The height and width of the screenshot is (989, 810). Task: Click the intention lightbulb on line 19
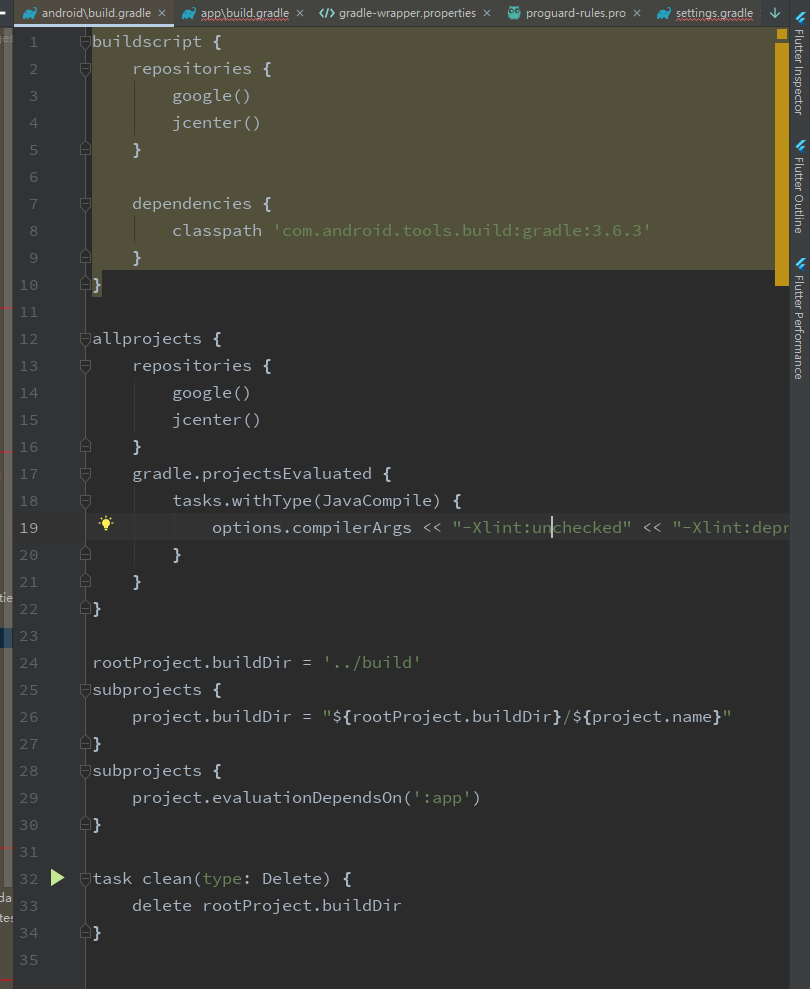[105, 523]
